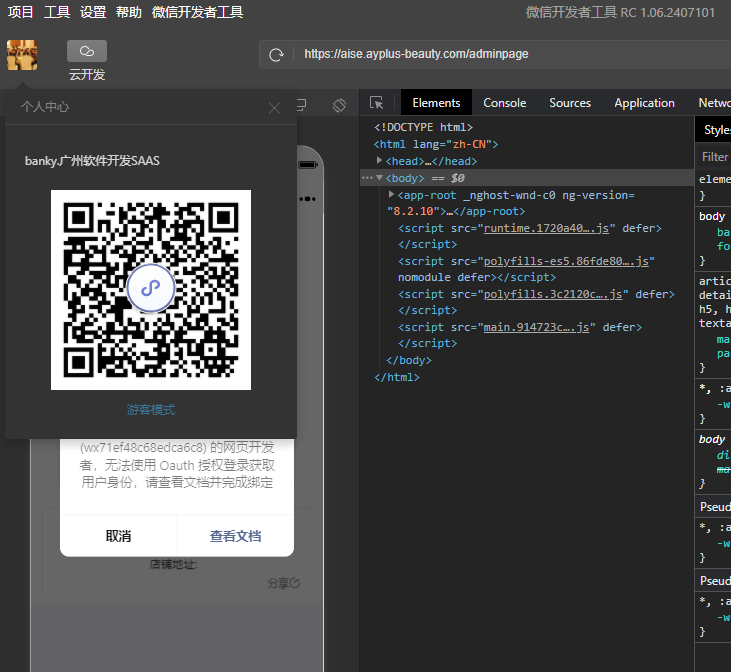
Task: Open the runtime.1720a40 js link
Action: click(546, 228)
